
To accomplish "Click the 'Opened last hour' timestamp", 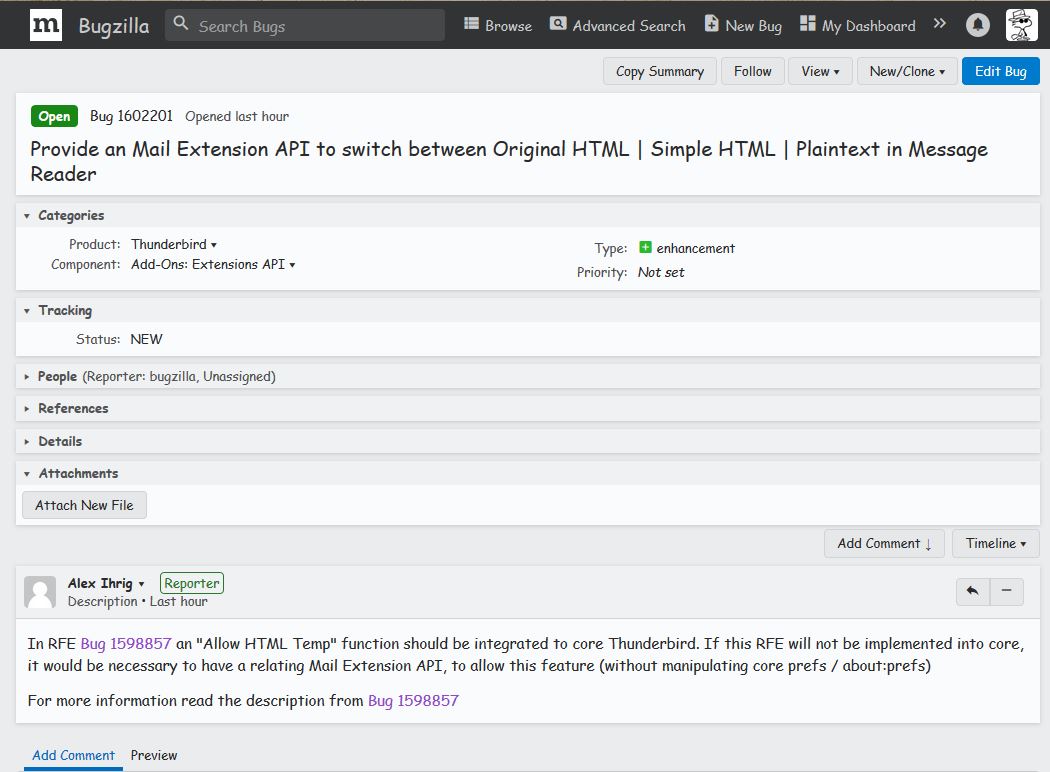I will click(237, 117).
